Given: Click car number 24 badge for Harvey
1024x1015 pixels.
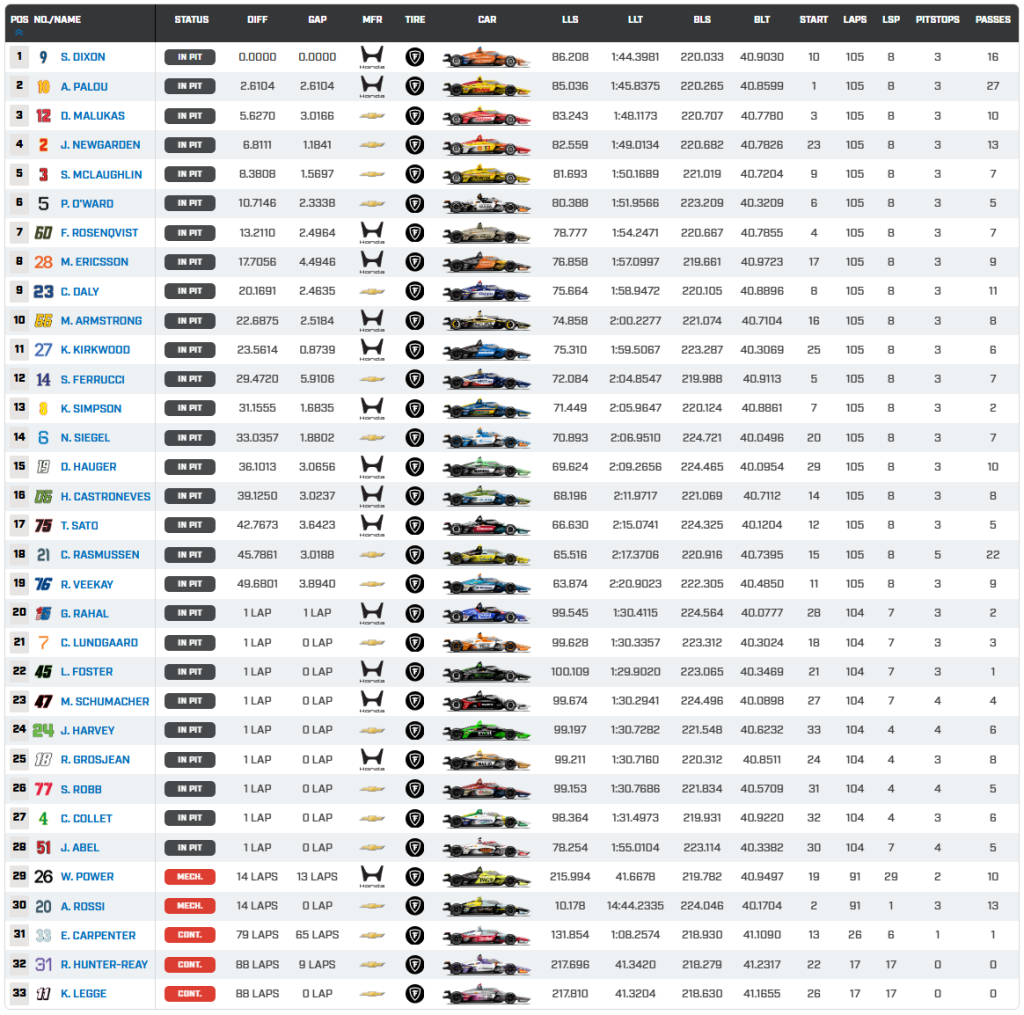Looking at the screenshot, I should (43, 730).
